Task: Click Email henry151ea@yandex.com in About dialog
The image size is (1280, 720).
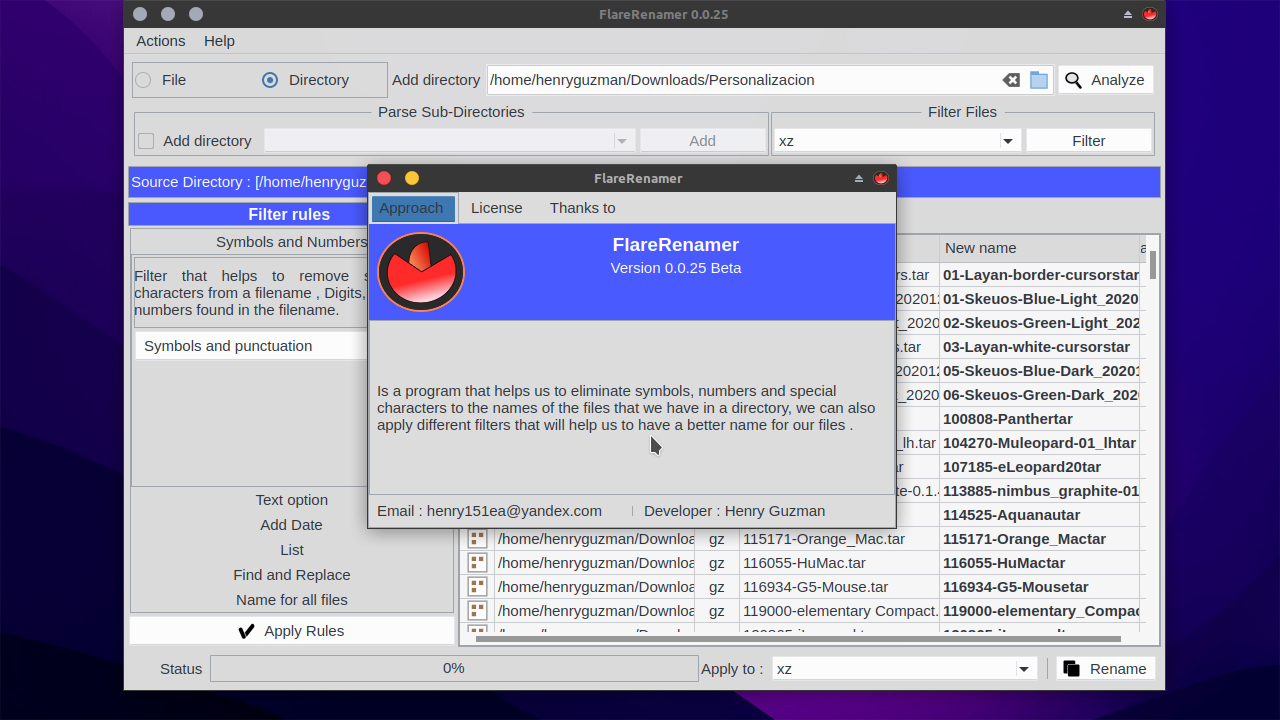Action: pyautogui.click(x=489, y=511)
